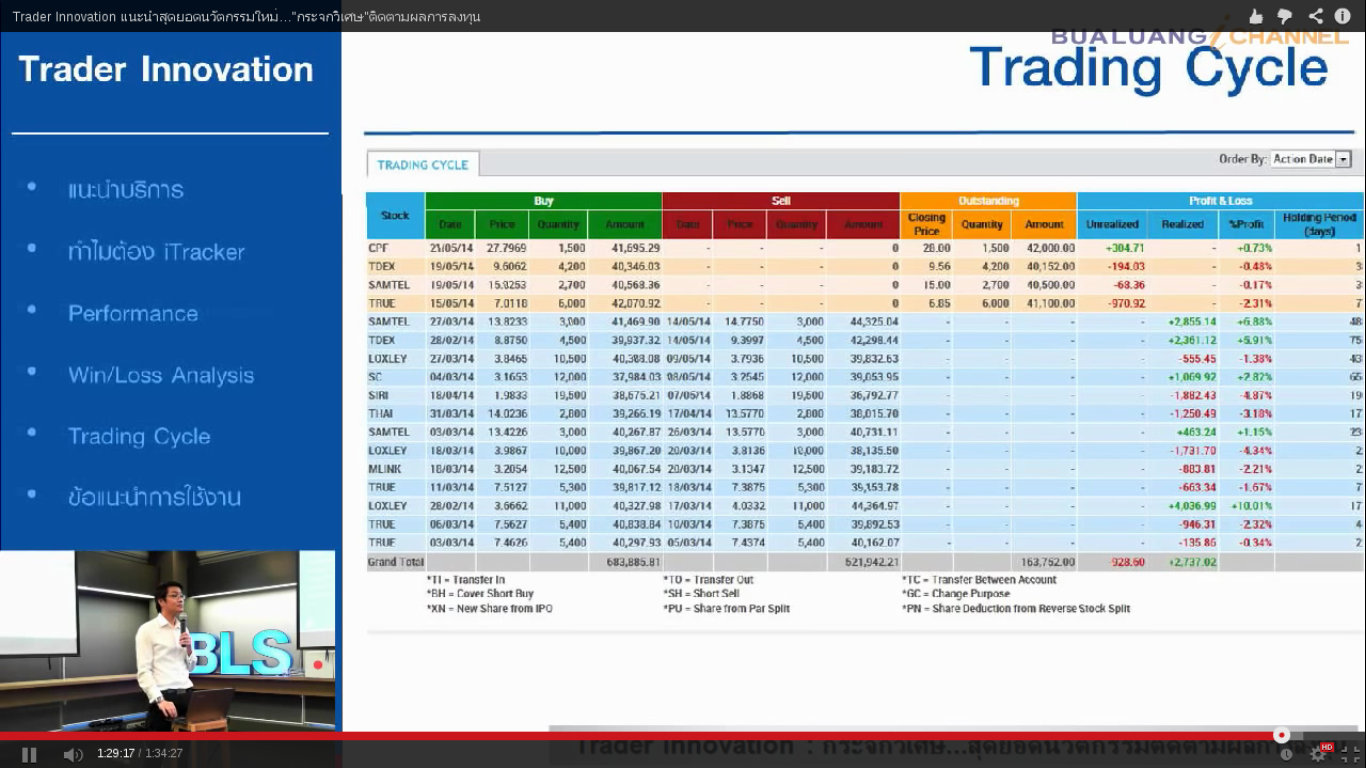The width and height of the screenshot is (1366, 768).
Task: Click the +2,737.02 realized total
Action: [1191, 563]
